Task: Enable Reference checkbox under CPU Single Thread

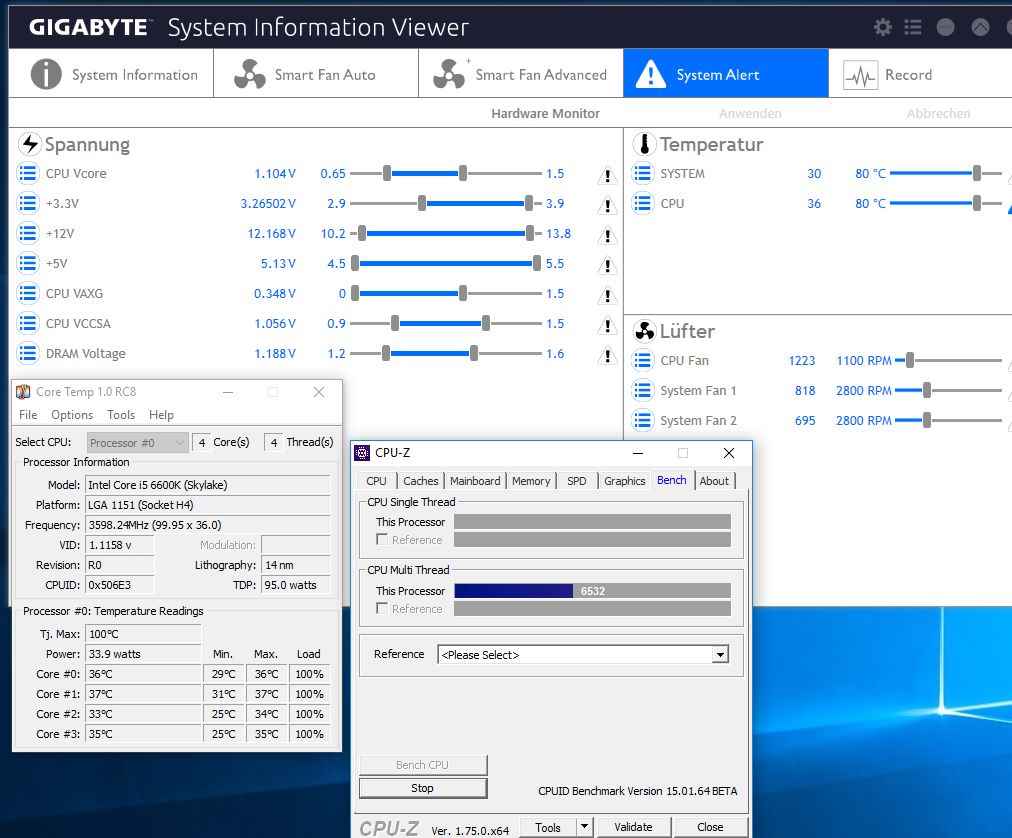Action: (x=382, y=540)
